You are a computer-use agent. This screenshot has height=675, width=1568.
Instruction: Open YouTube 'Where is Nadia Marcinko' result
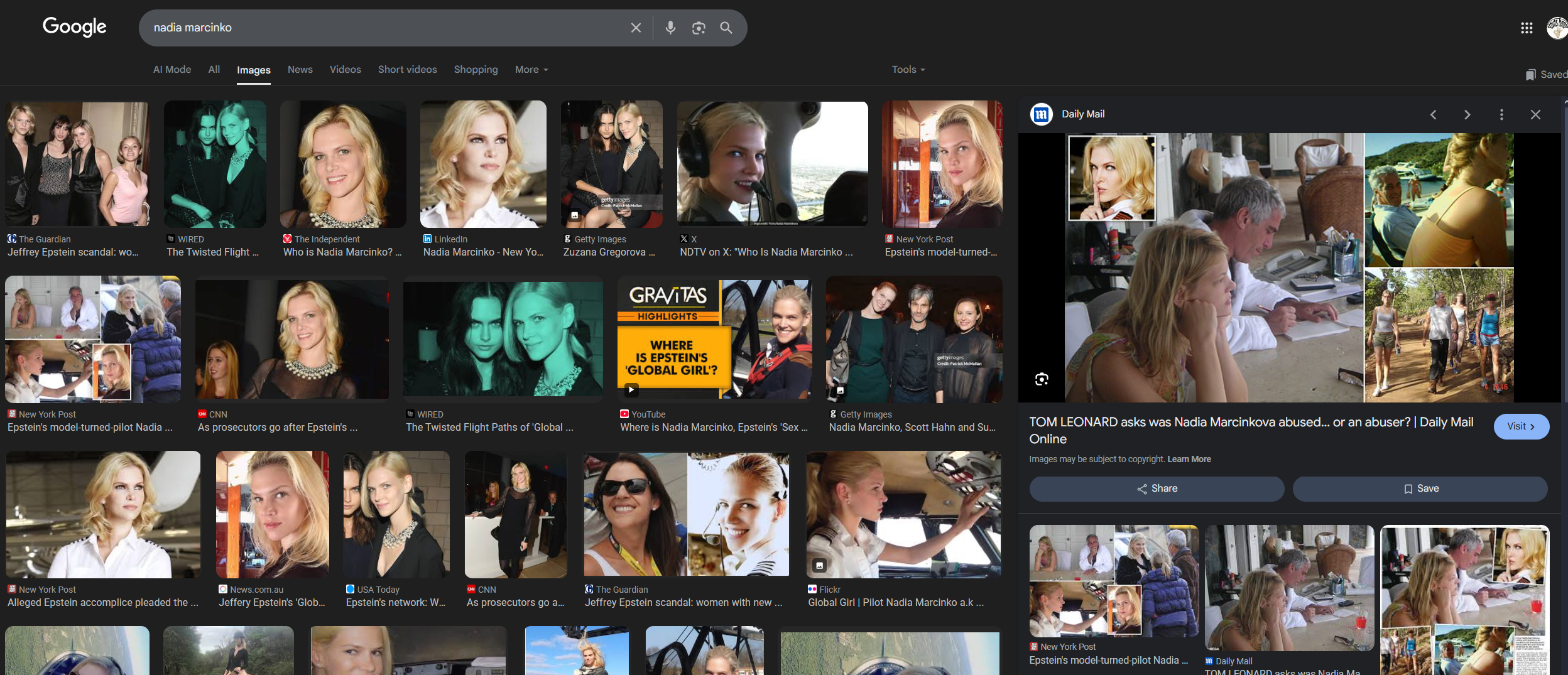tap(714, 427)
